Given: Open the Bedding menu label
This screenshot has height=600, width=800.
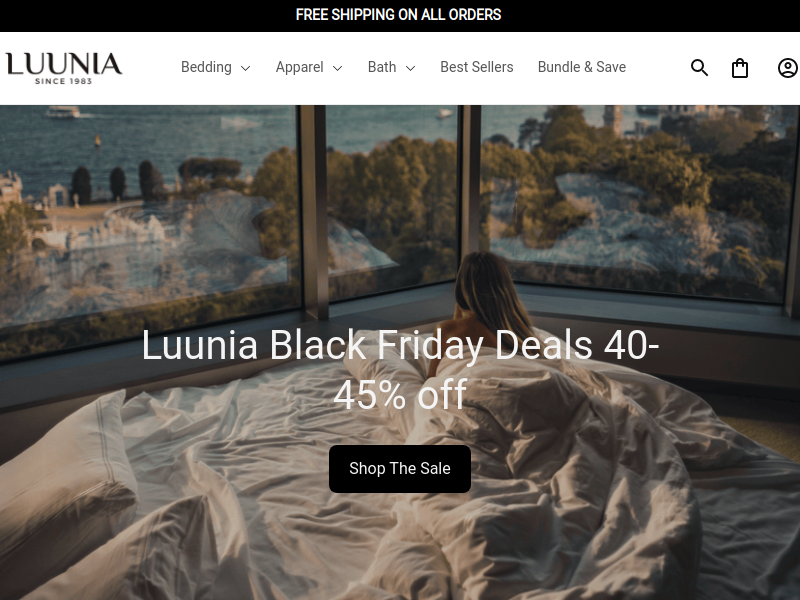Looking at the screenshot, I should (206, 67).
